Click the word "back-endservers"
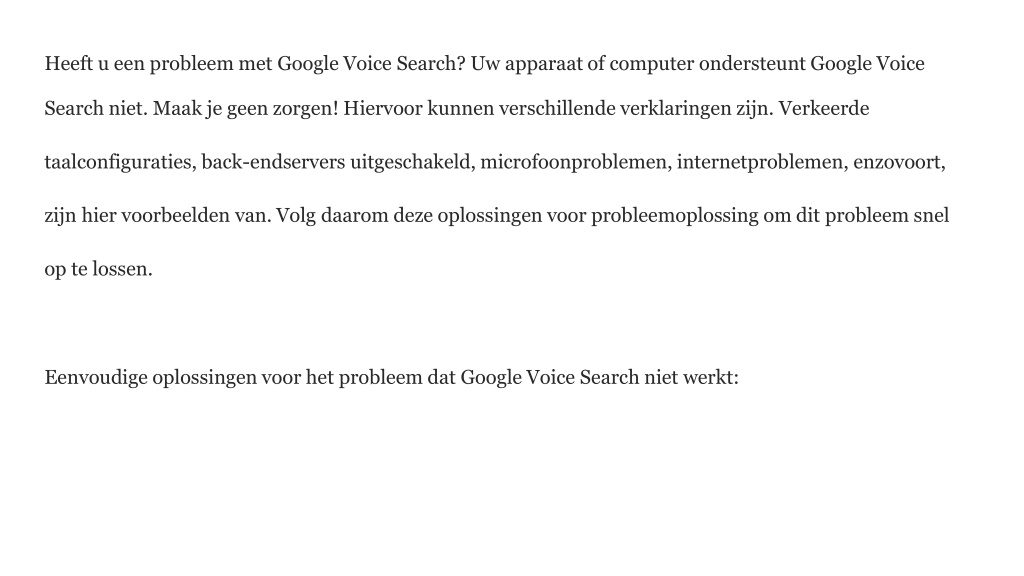Viewport: 1024px width, 576px height. pos(273,161)
